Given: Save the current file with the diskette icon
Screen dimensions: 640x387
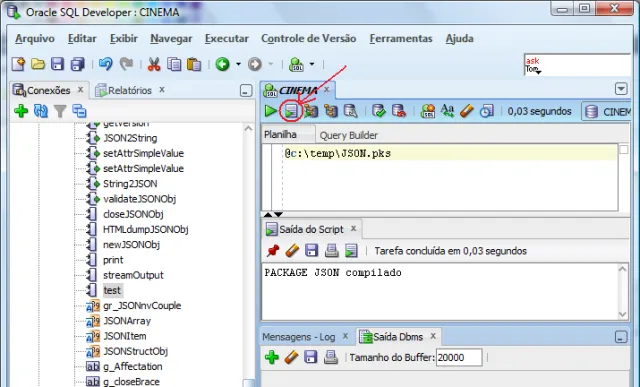Looking at the screenshot, I should click(57, 64).
